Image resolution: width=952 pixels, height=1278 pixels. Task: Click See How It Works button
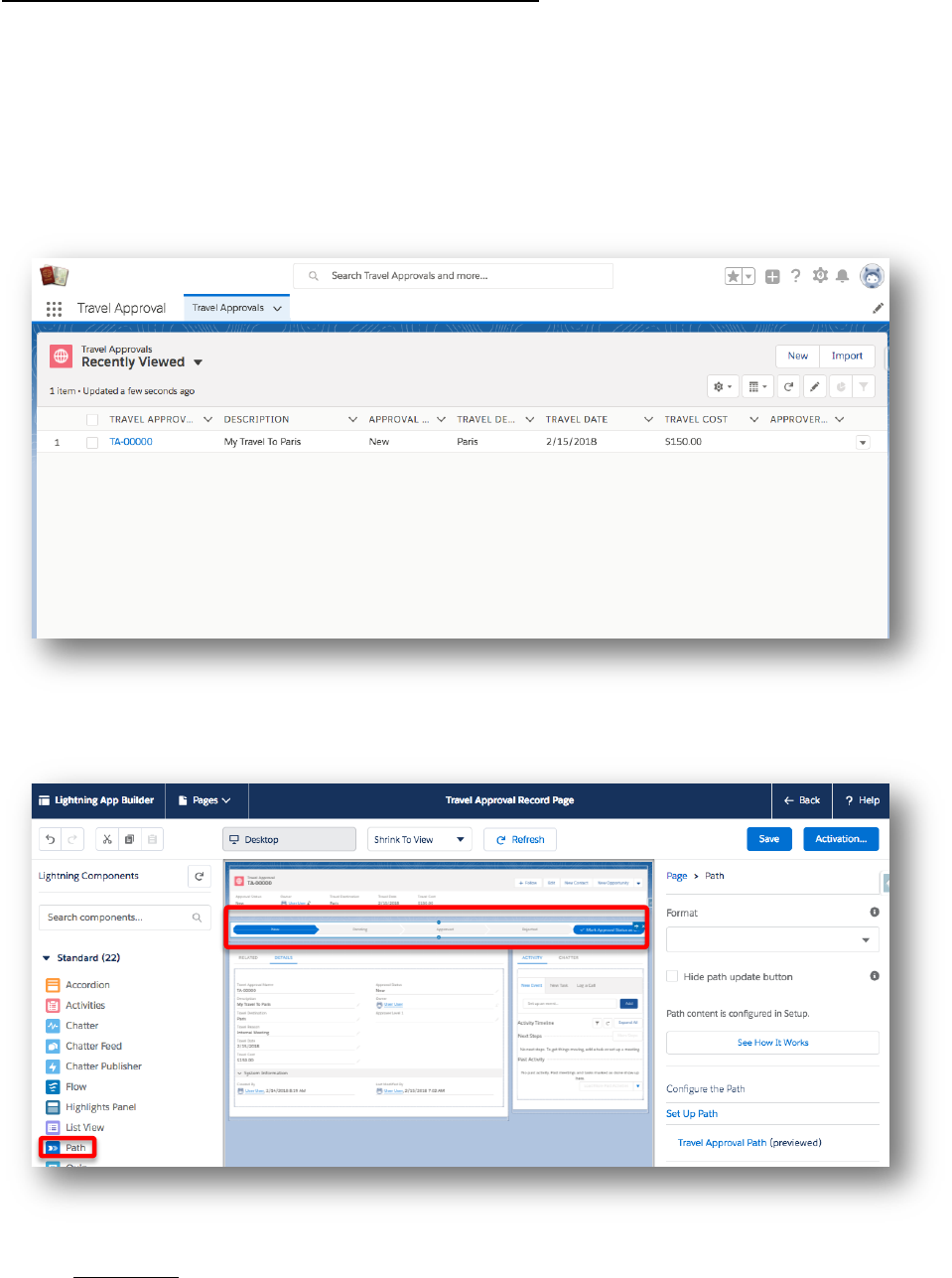[772, 1043]
